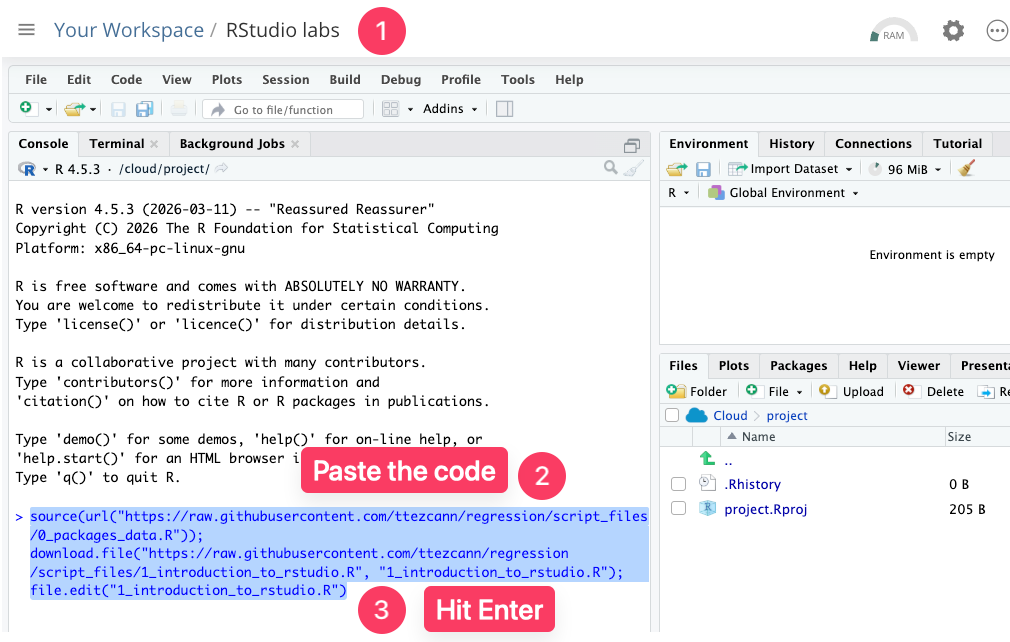
Task: Open project settings gear icon
Action: click(953, 30)
